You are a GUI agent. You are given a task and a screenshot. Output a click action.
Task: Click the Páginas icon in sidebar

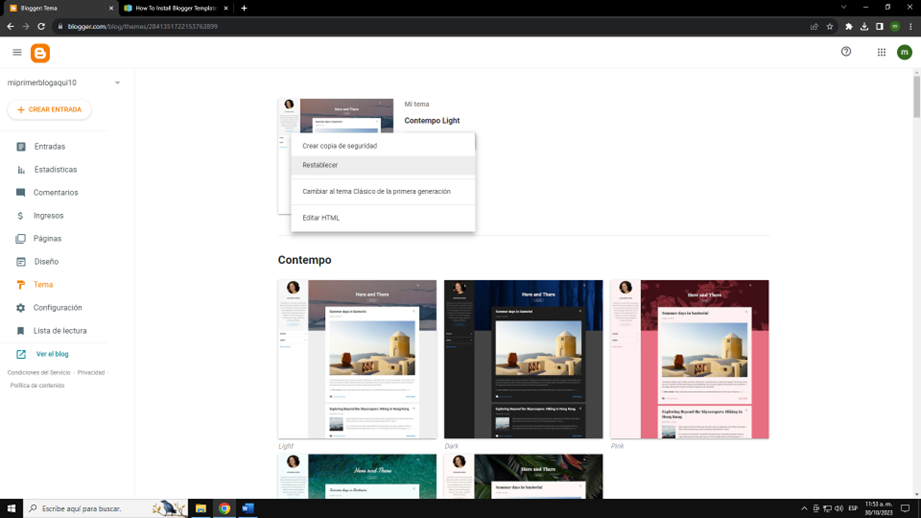(x=21, y=238)
